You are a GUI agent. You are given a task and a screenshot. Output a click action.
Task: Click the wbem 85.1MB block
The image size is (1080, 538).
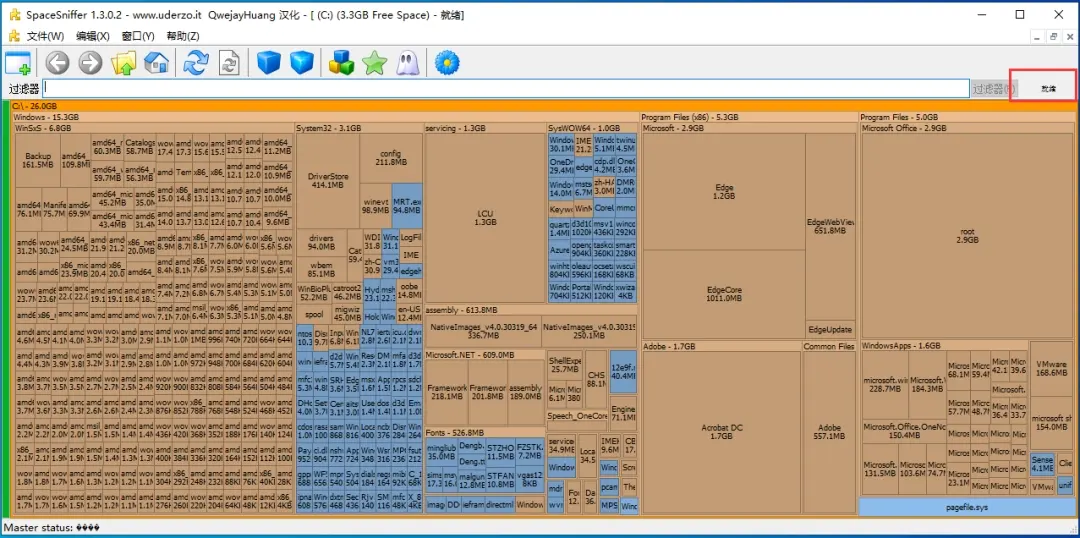321,269
